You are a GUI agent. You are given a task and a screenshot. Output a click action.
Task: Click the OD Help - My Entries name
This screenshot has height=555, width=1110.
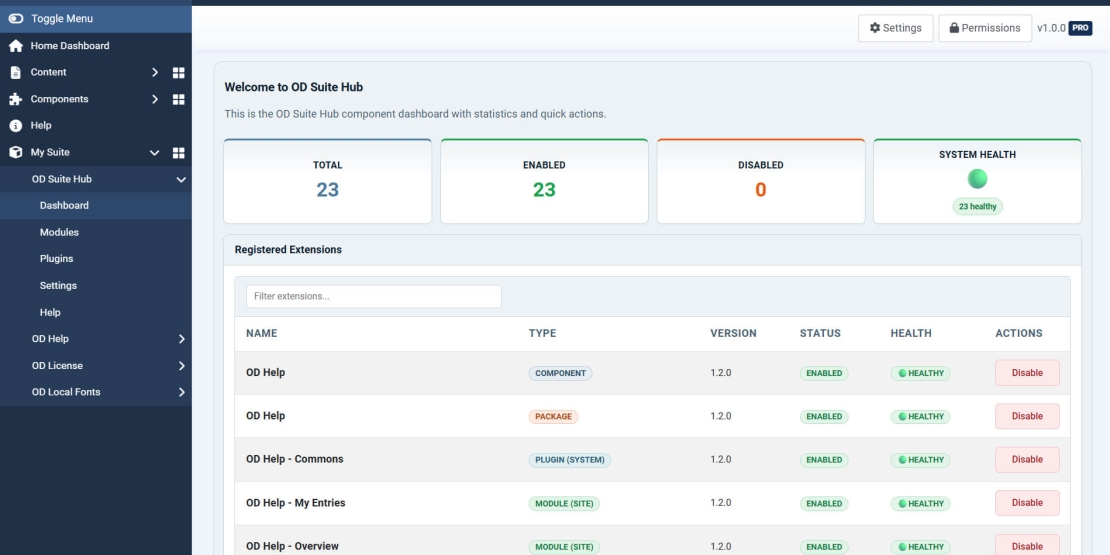coord(296,503)
